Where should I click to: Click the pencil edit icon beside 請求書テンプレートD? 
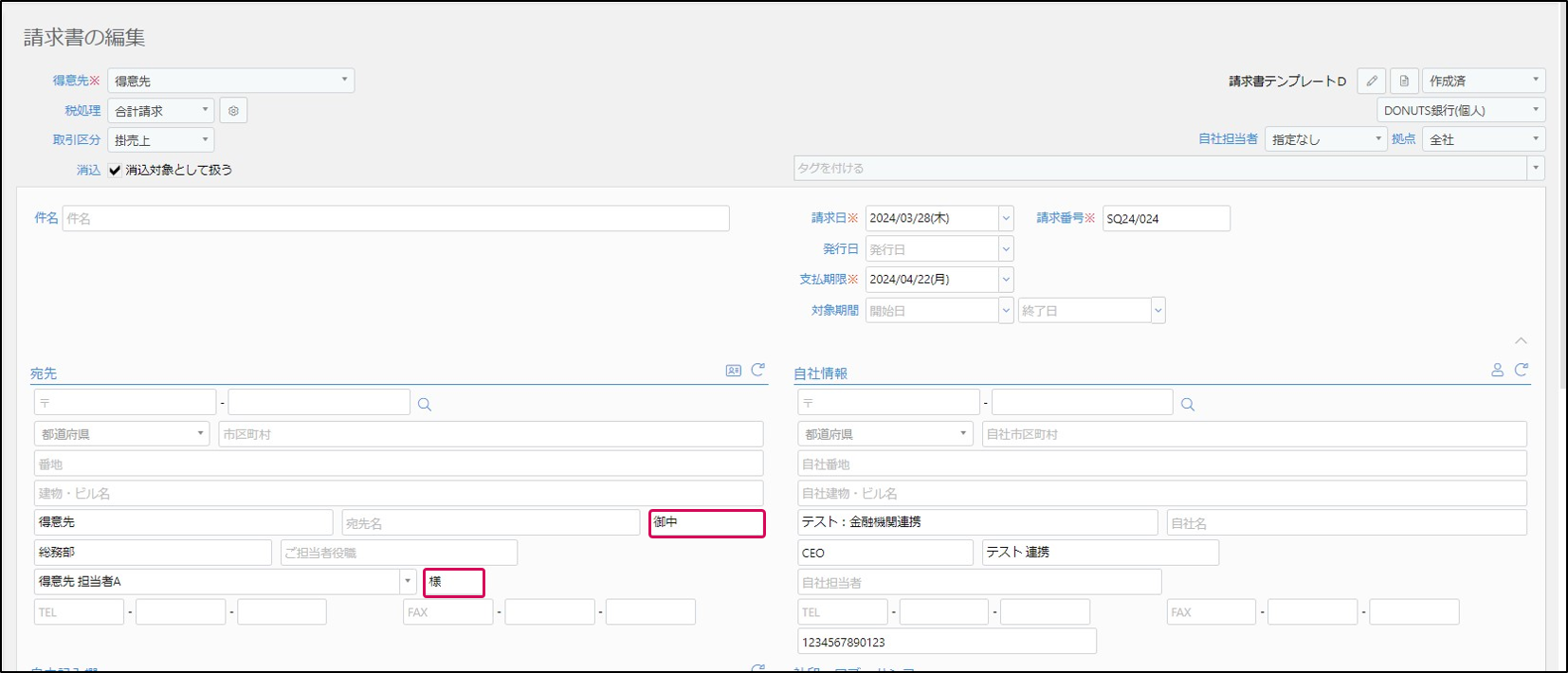click(1371, 82)
